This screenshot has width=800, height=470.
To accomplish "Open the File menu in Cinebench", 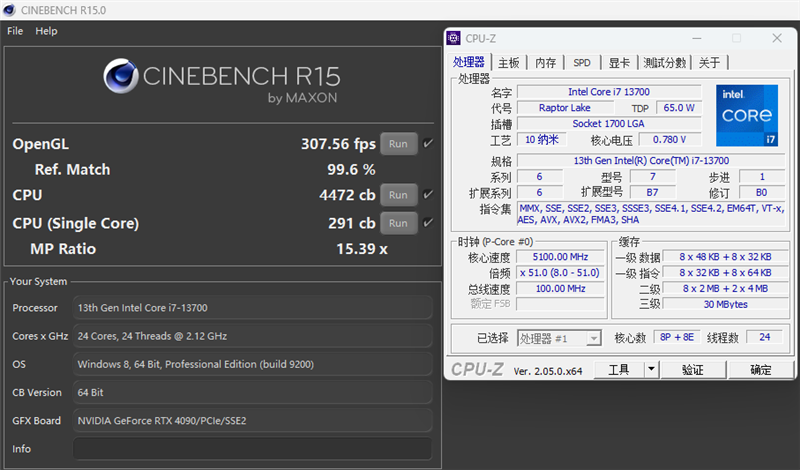I will [x=15, y=31].
